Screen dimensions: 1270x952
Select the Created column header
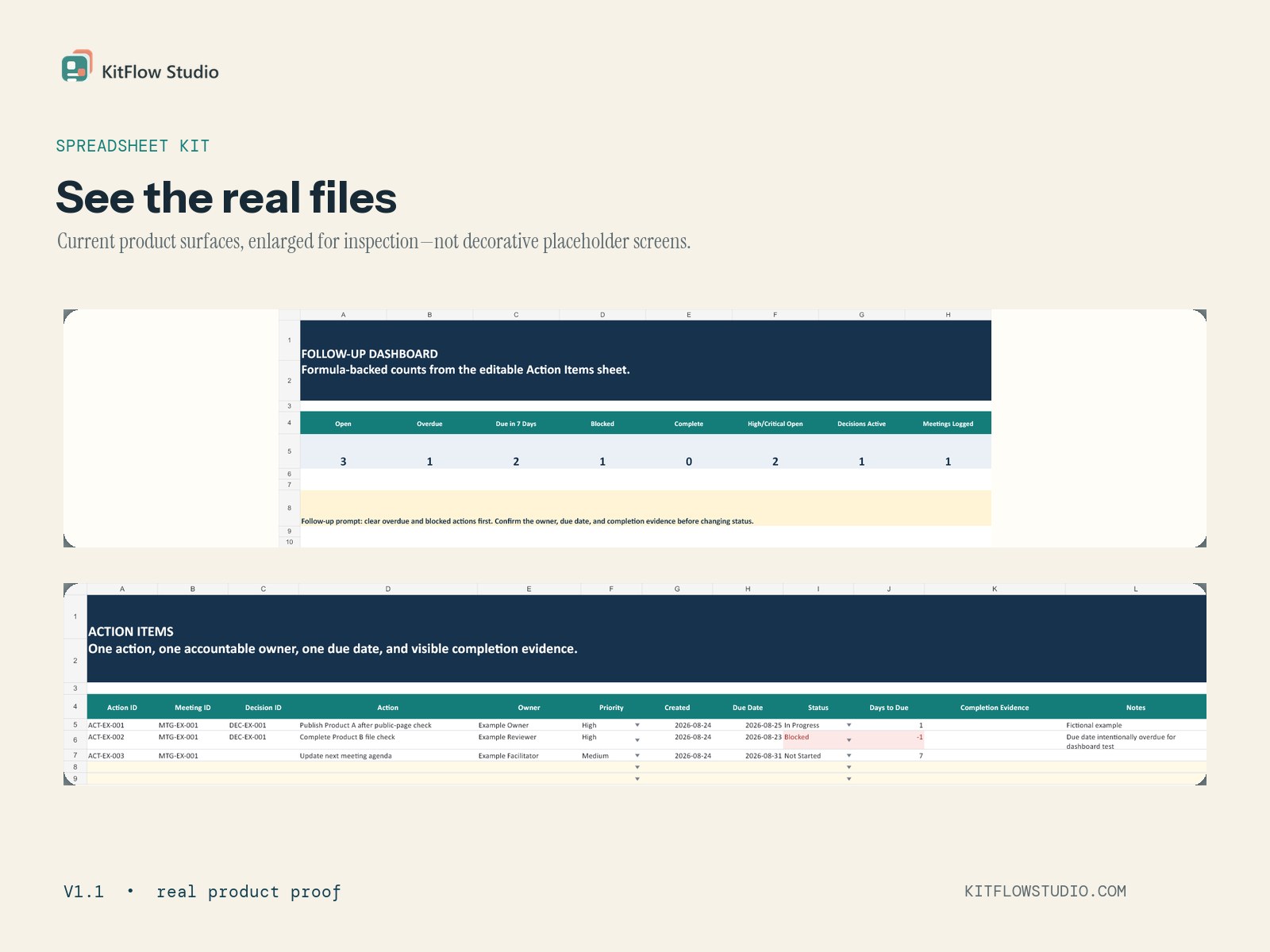point(677,707)
